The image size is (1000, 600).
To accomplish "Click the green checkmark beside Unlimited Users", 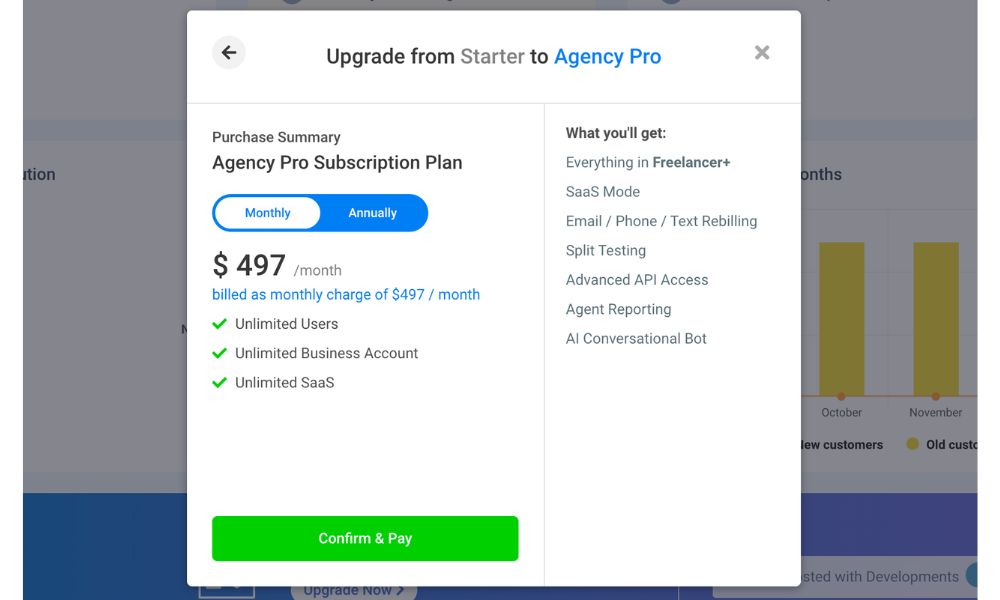I will [x=220, y=324].
